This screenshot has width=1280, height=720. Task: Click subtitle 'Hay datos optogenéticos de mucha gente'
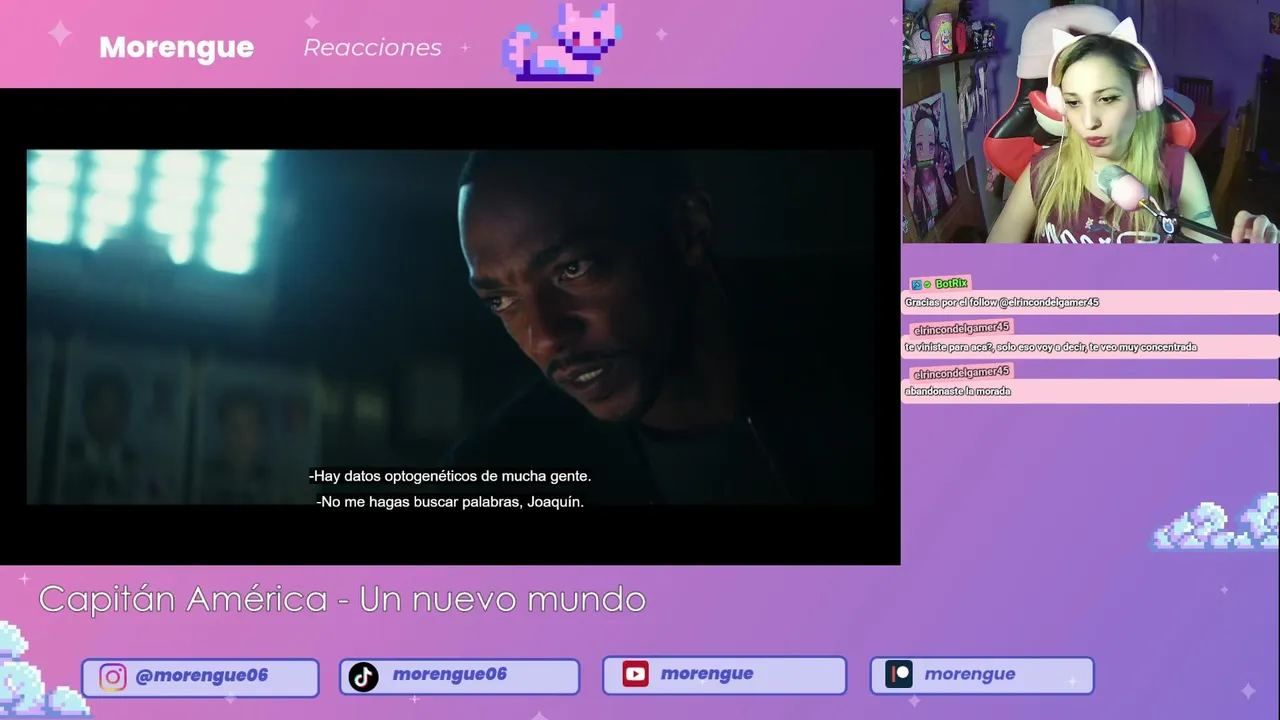(450, 476)
